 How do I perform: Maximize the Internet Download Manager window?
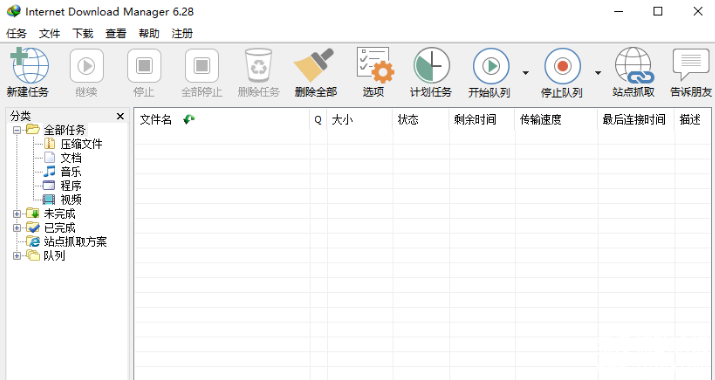(x=658, y=11)
